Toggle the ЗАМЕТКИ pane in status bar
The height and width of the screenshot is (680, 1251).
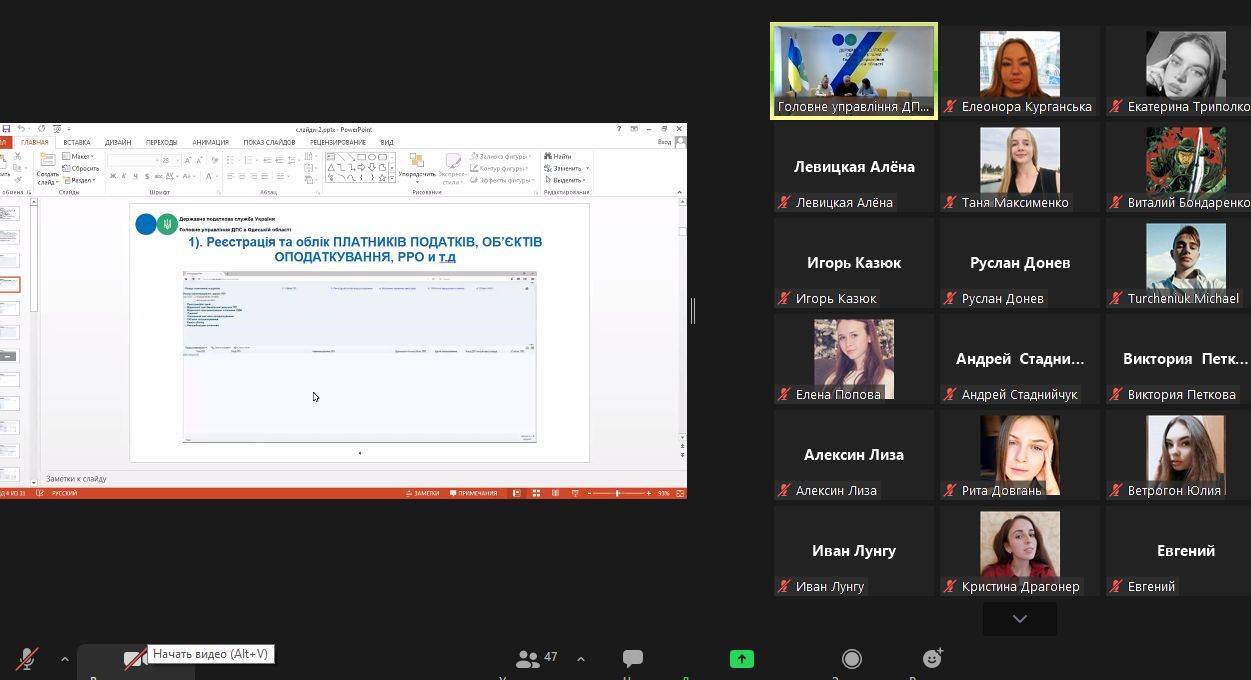[422, 493]
